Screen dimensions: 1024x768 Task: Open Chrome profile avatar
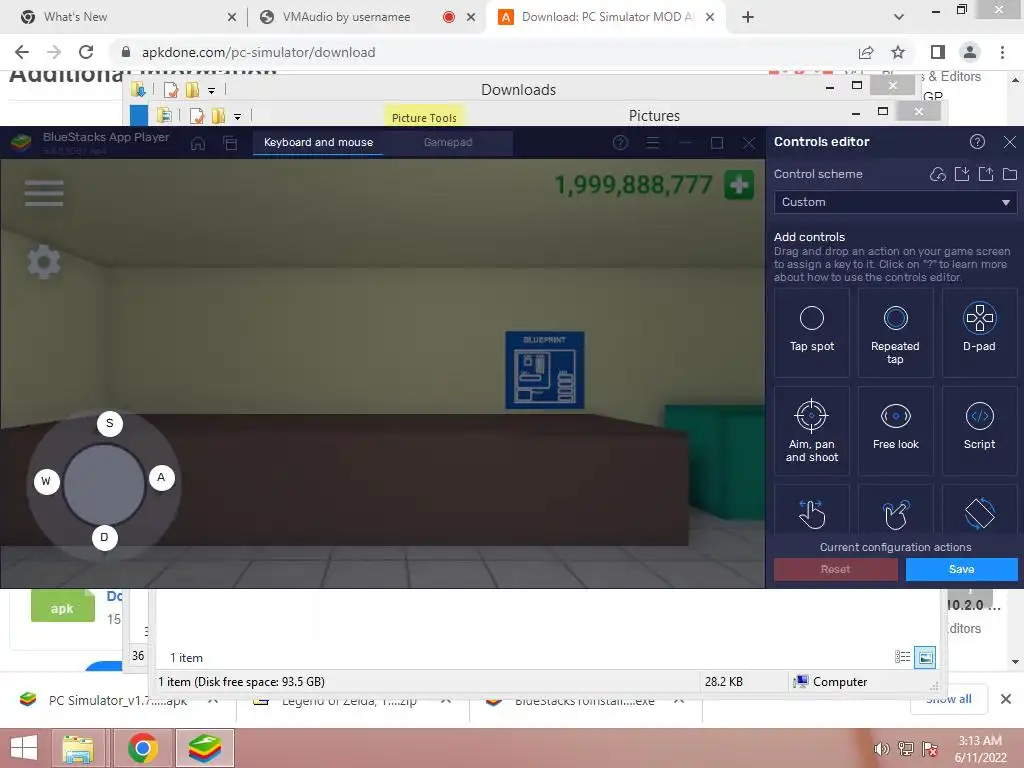coord(970,52)
